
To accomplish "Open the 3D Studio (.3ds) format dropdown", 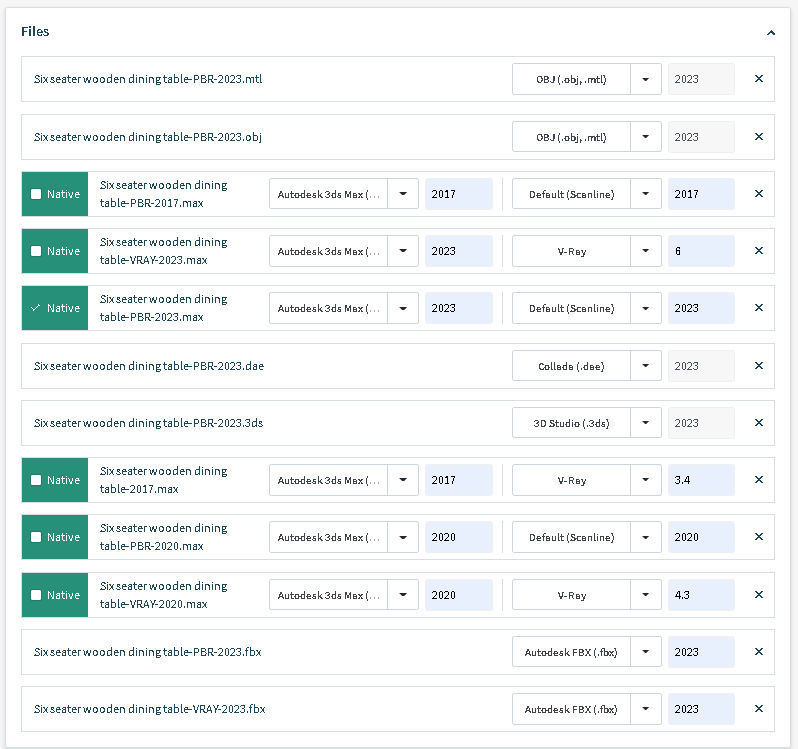I will tap(645, 423).
